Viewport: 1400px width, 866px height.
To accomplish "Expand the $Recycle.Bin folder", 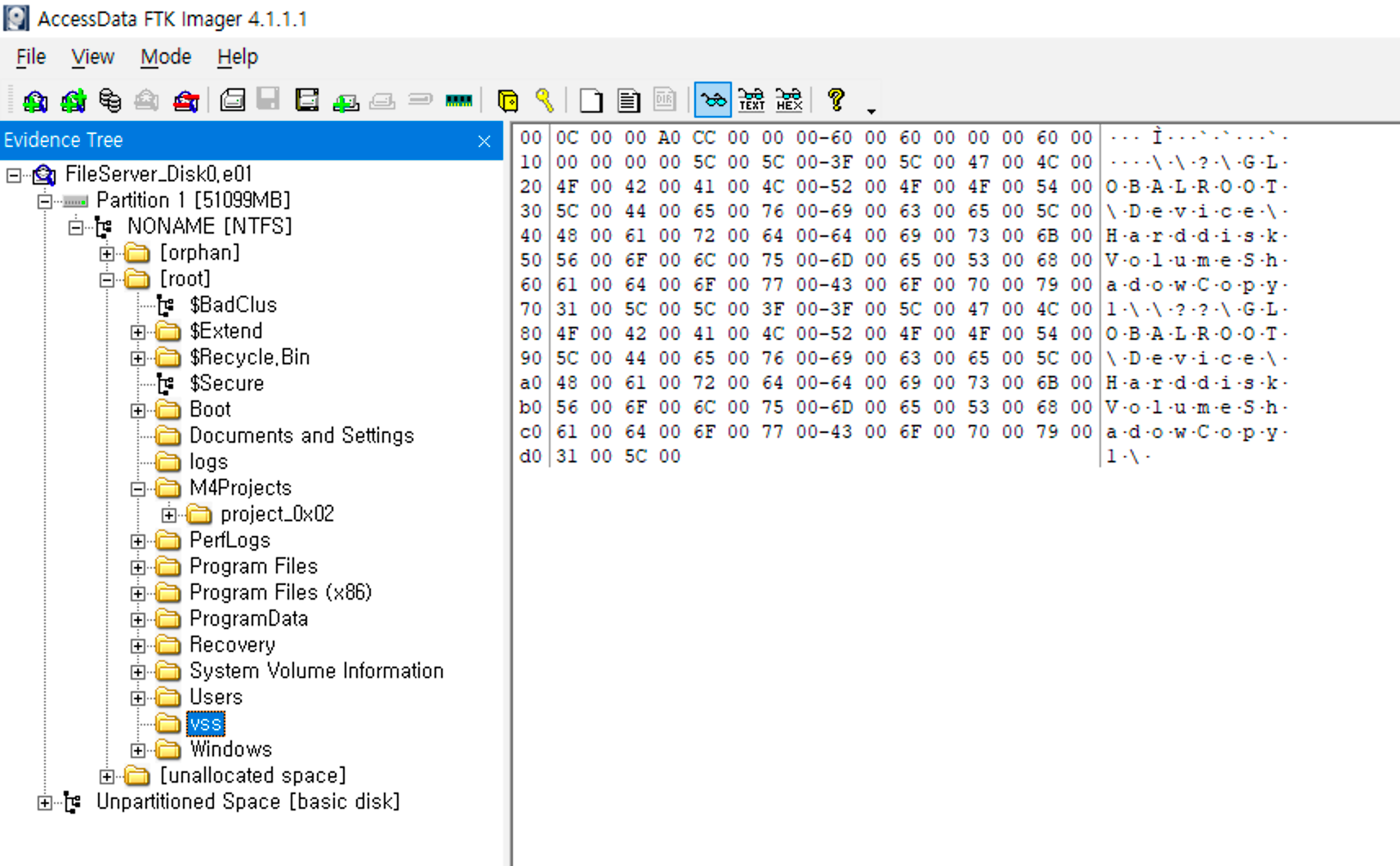I will pyautogui.click(x=138, y=359).
